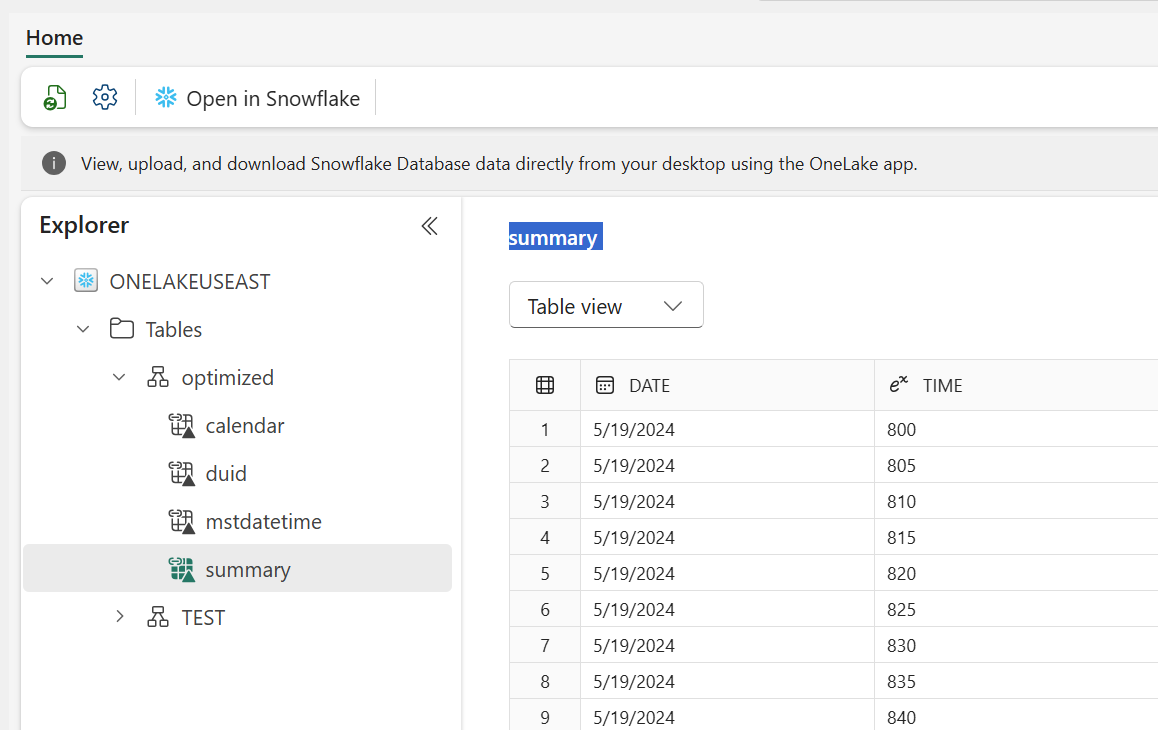
Task: Collapse the Explorer panel with the double chevron
Action: 429,226
